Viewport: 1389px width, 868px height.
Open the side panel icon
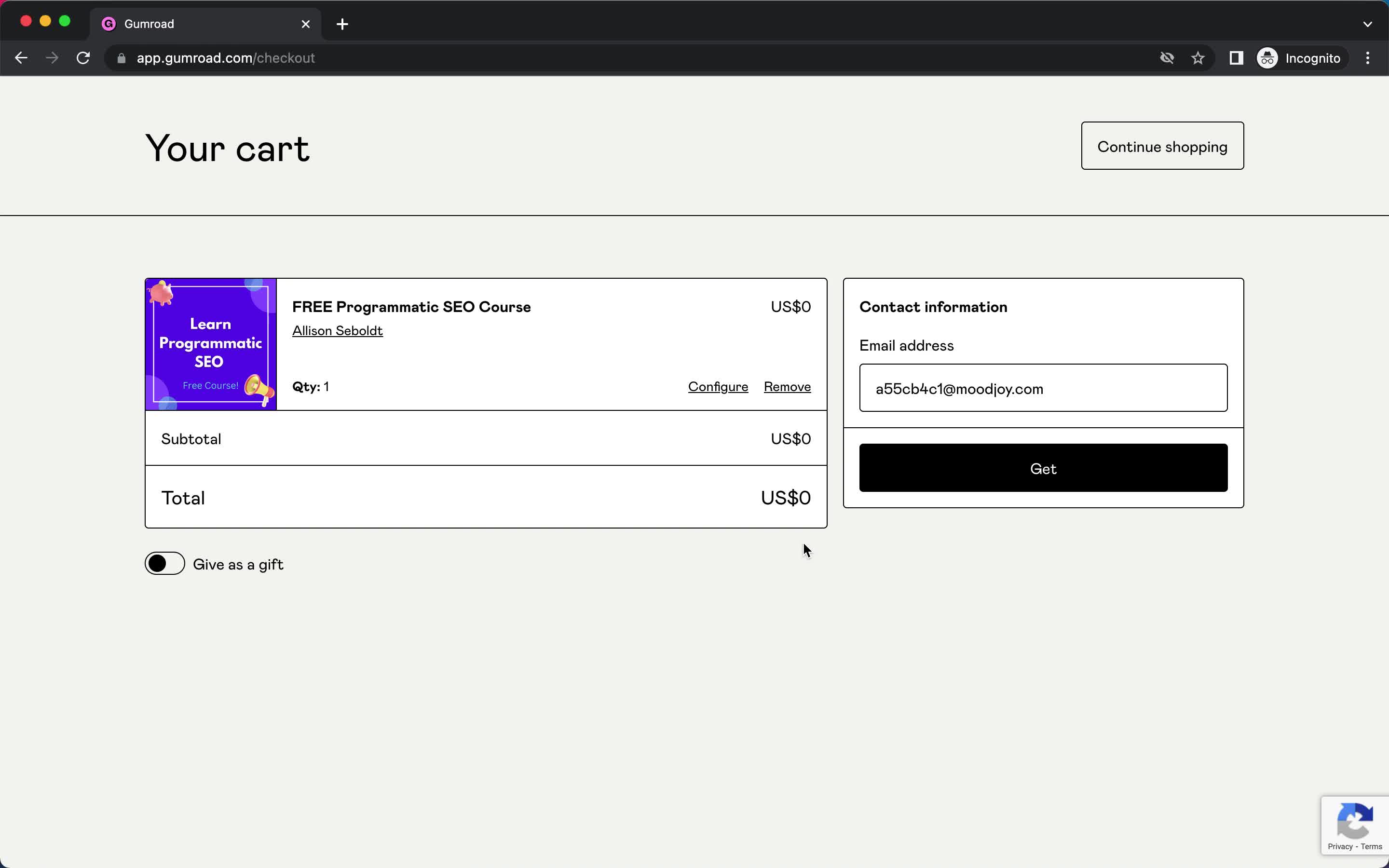click(1236, 58)
